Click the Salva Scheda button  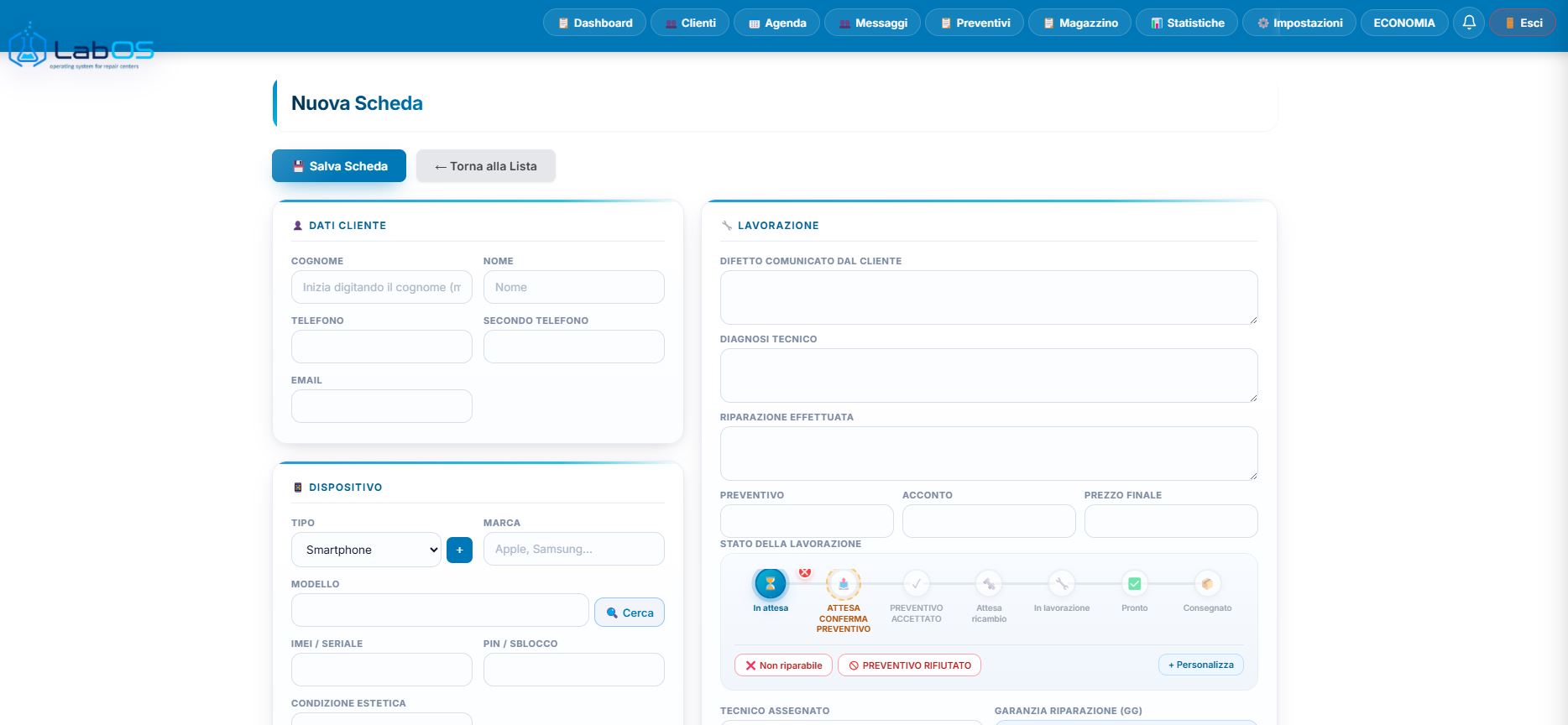point(339,166)
